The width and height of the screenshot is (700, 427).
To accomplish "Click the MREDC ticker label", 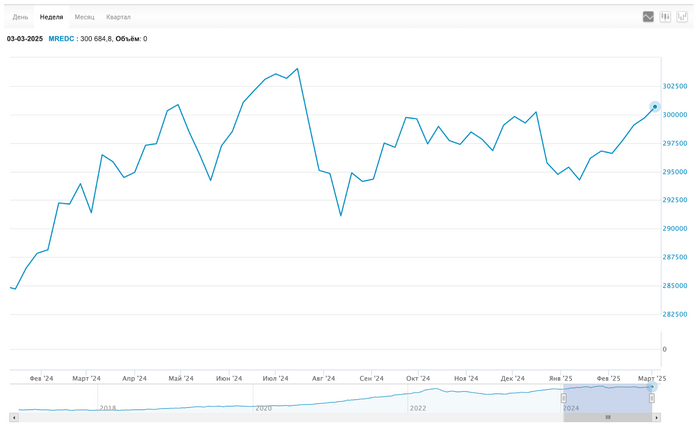I will tap(61, 39).
